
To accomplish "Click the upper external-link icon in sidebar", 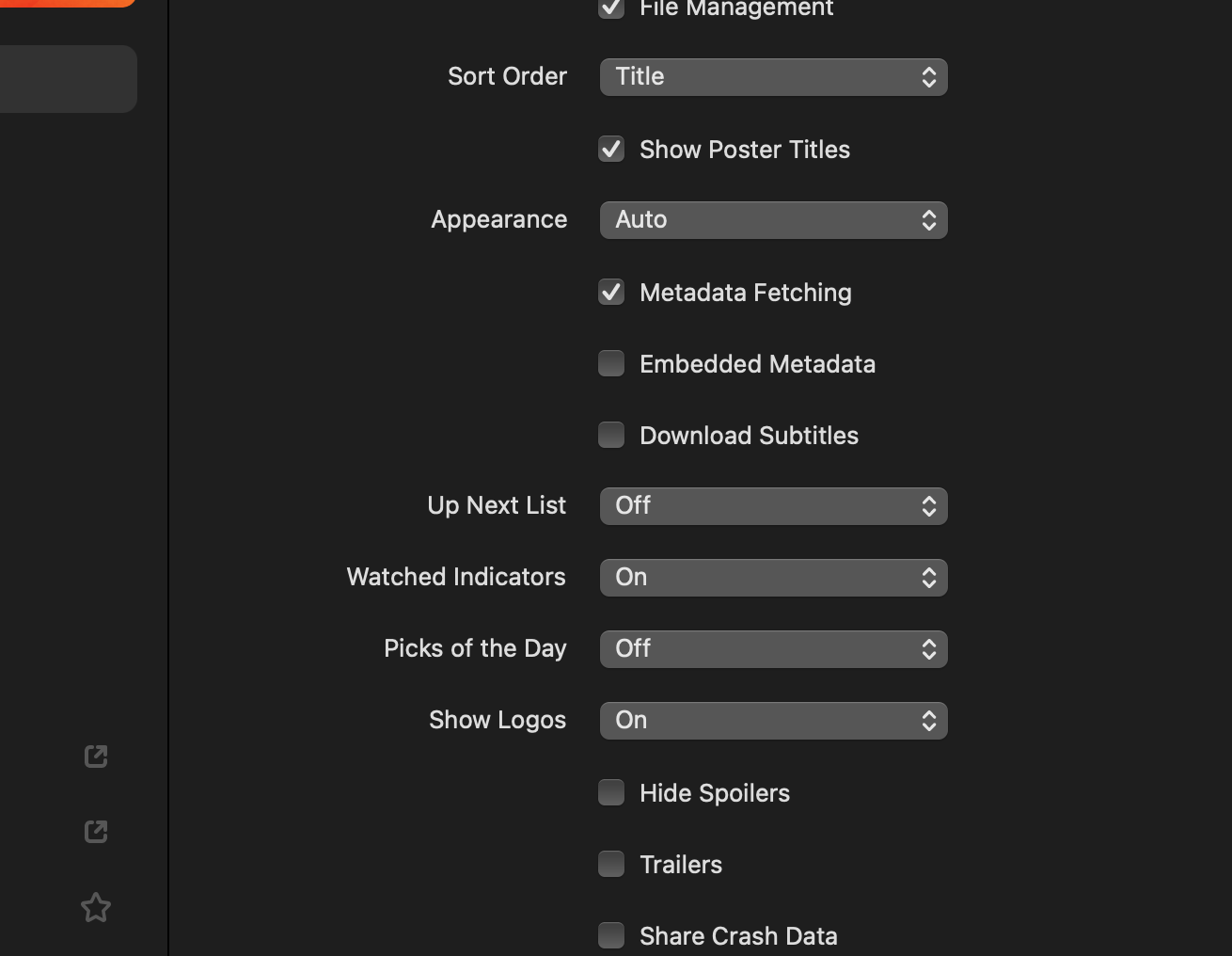I will point(96,757).
